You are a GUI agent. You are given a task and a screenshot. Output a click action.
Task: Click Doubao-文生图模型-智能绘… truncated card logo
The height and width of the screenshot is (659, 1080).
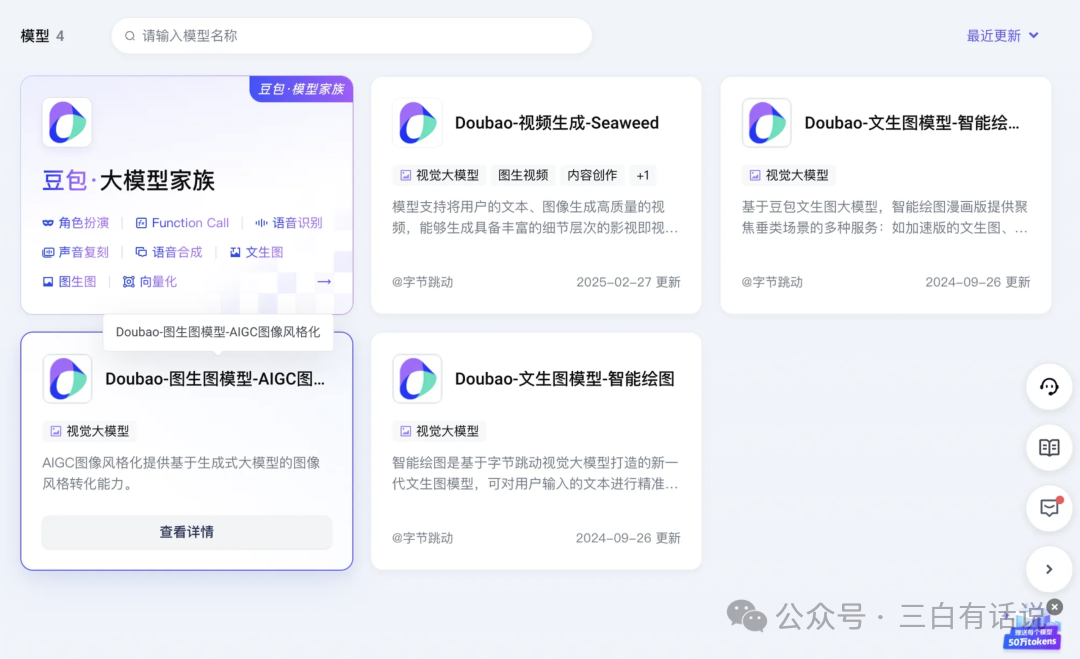coord(766,123)
